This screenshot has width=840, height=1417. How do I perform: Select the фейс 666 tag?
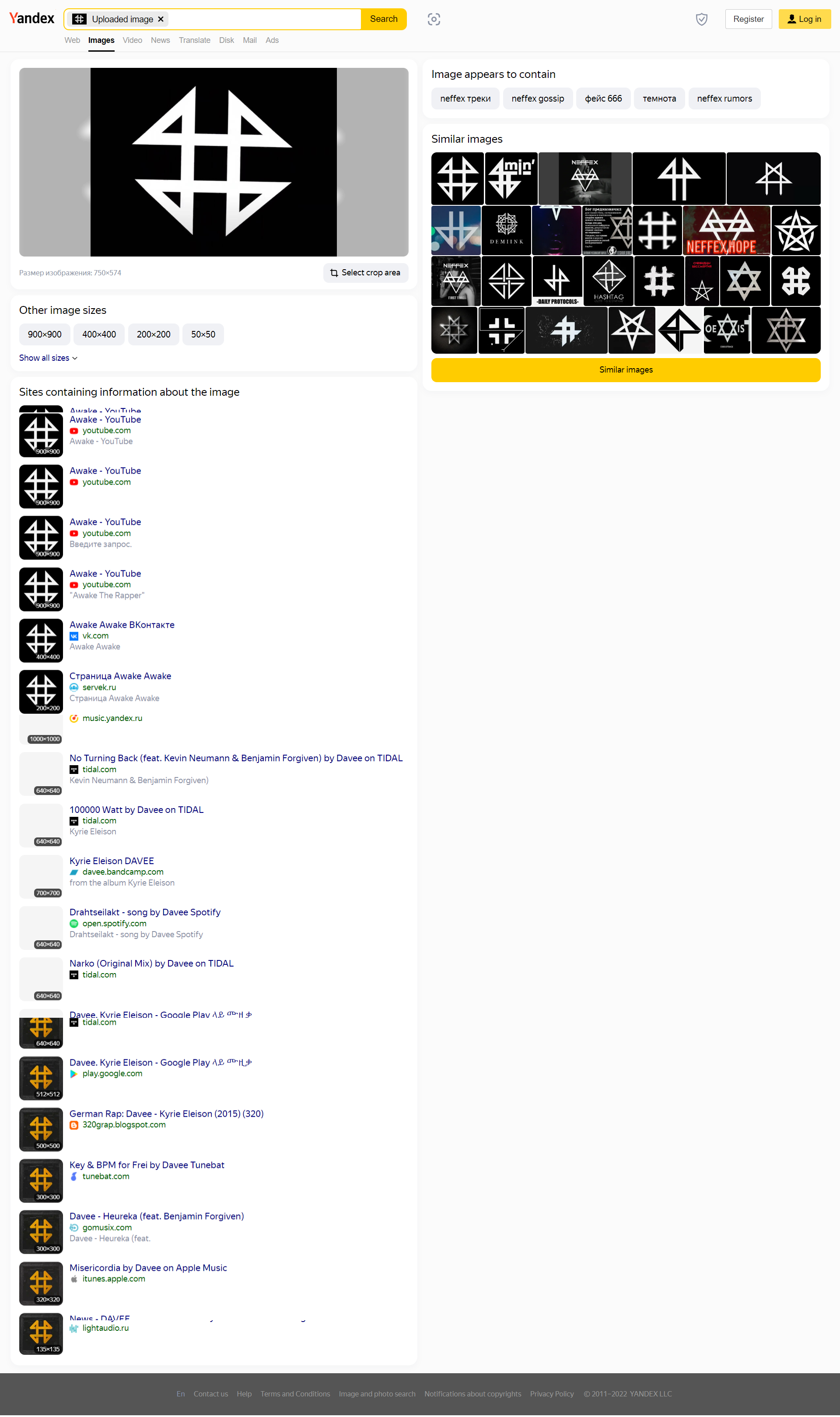(x=603, y=98)
